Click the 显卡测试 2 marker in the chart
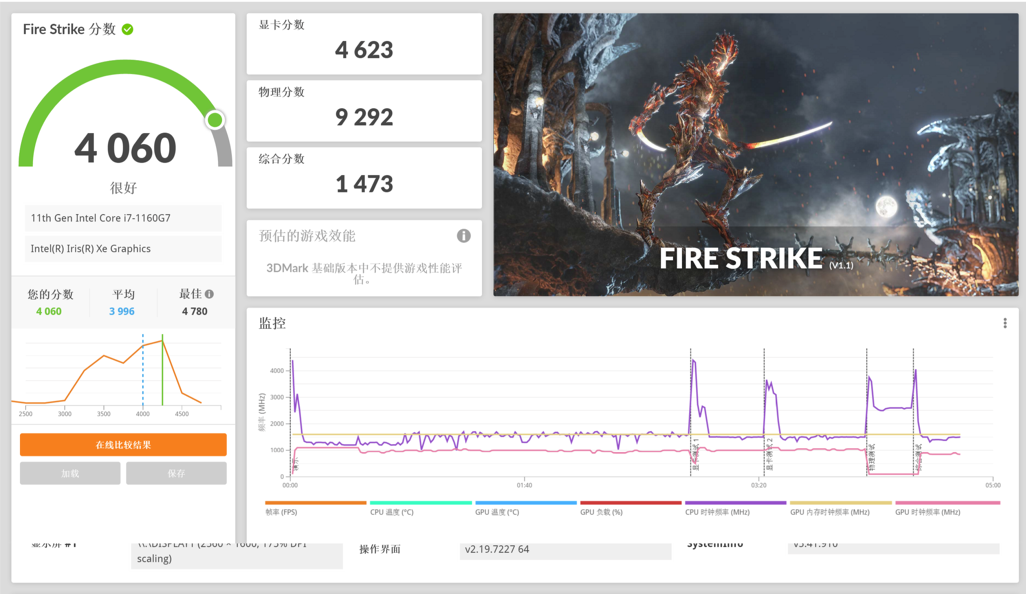 (x=770, y=455)
